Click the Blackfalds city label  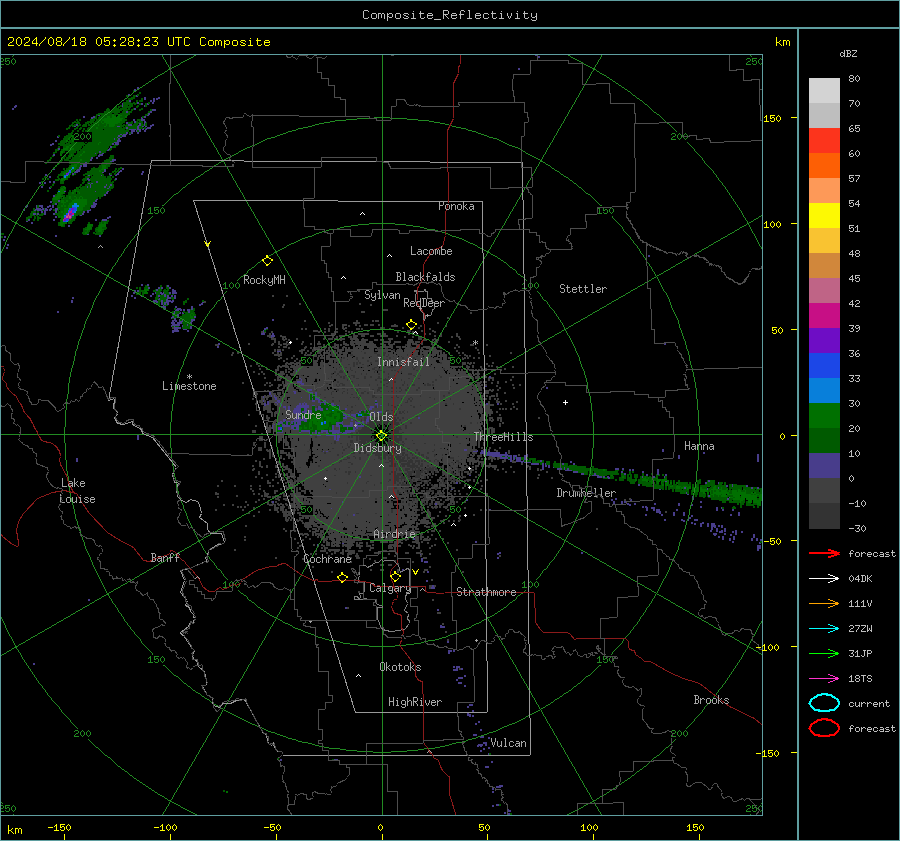pos(425,277)
